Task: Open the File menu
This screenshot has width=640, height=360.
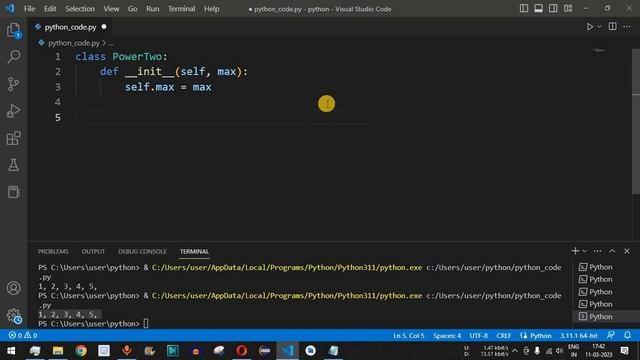Action: 29,9
